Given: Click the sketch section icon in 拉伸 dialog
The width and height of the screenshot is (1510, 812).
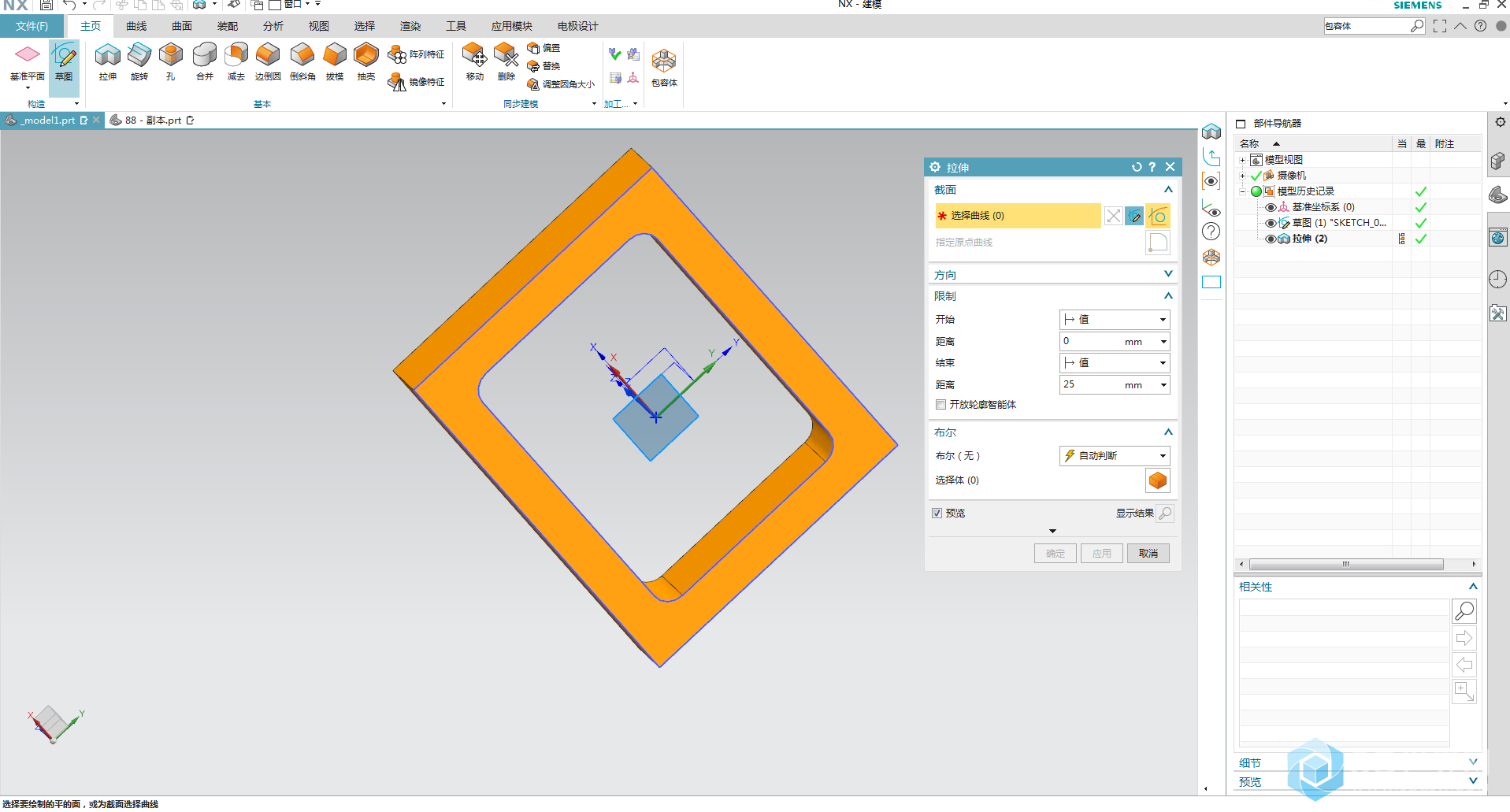Looking at the screenshot, I should pyautogui.click(x=1134, y=216).
